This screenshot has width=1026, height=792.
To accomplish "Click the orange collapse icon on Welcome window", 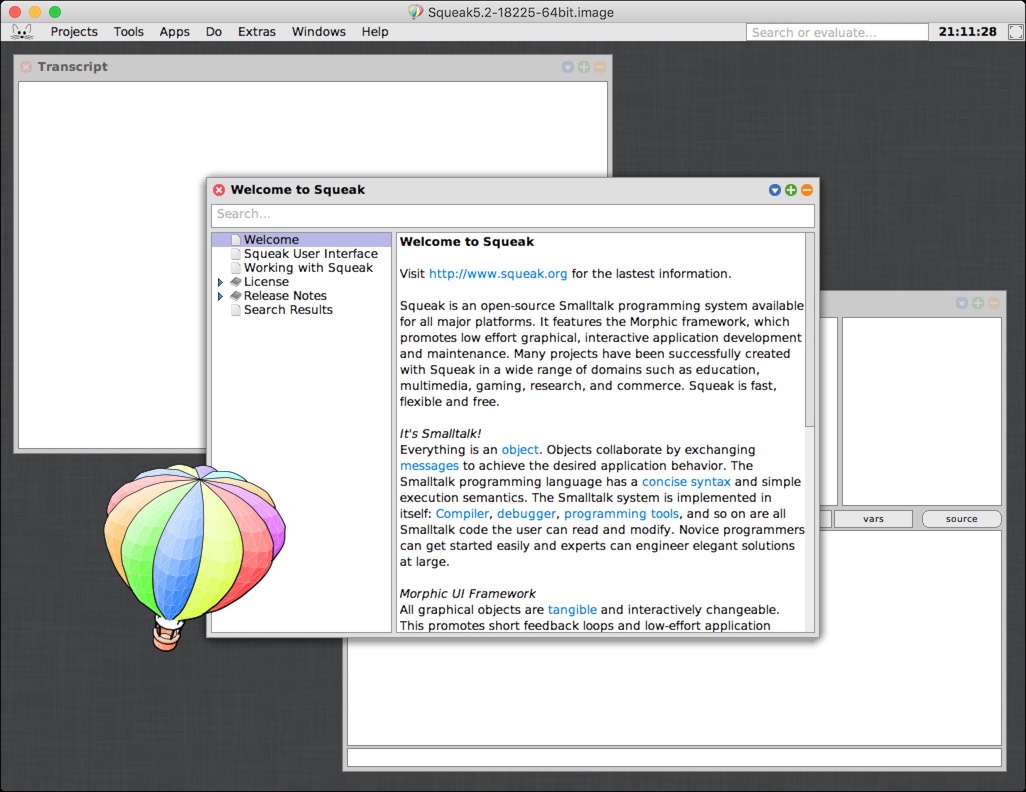I will [x=806, y=190].
